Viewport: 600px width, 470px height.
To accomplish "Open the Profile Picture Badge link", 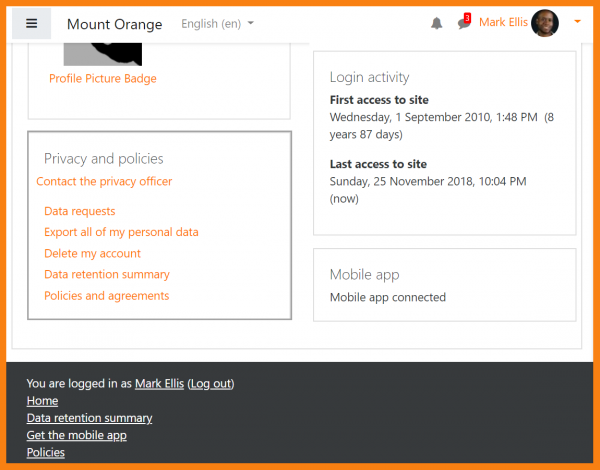I will tap(103, 79).
